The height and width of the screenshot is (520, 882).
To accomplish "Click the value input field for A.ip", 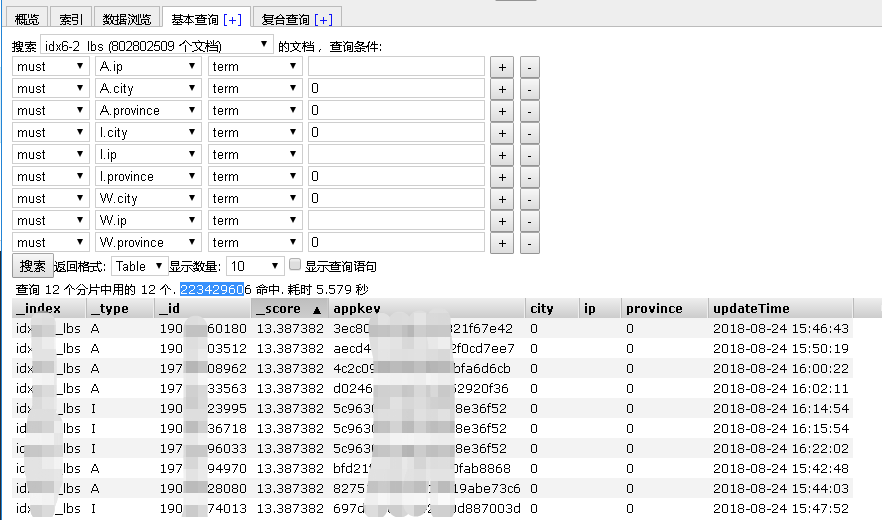I will click(396, 67).
